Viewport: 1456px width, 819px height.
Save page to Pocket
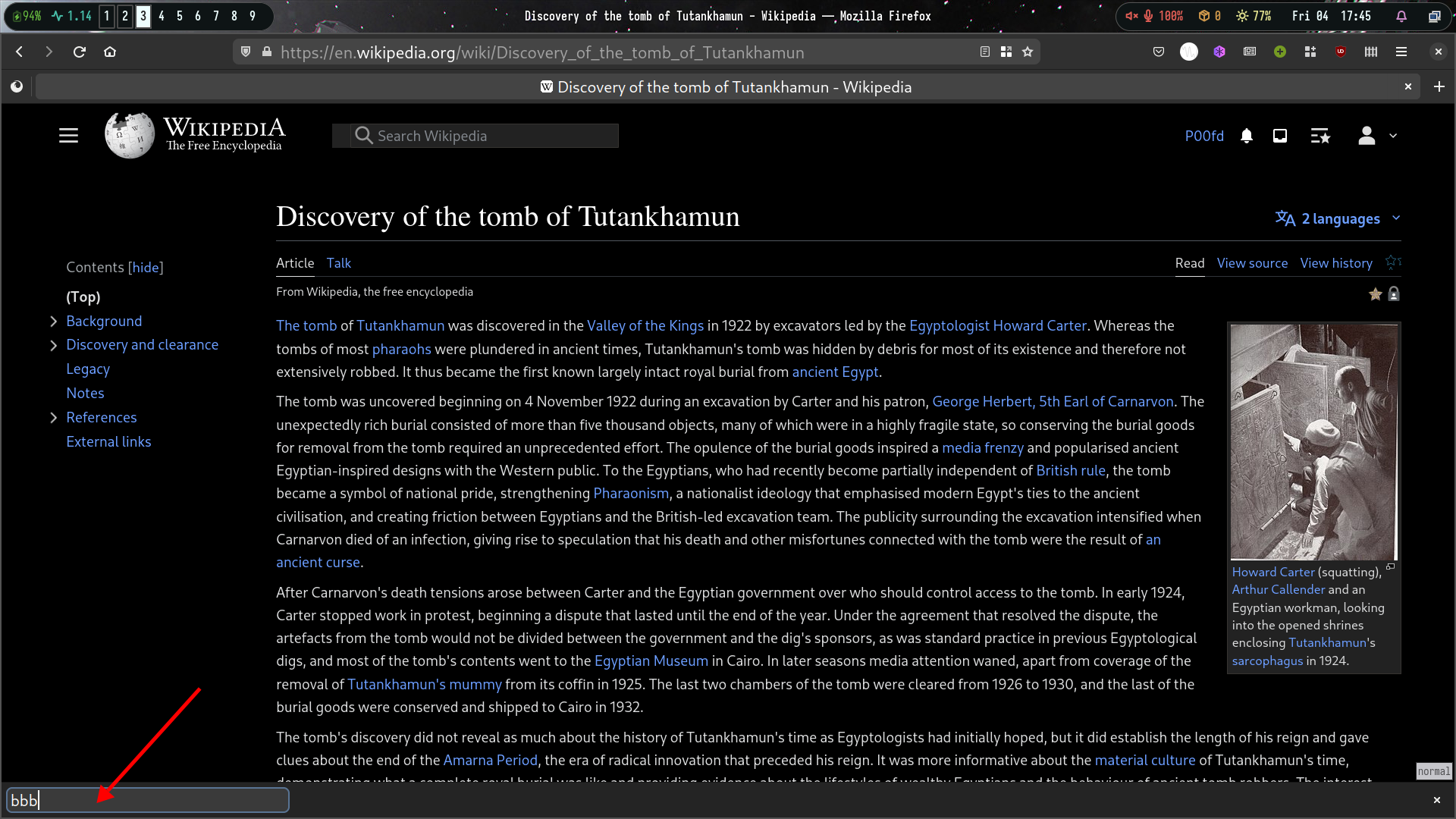pyautogui.click(x=1159, y=52)
